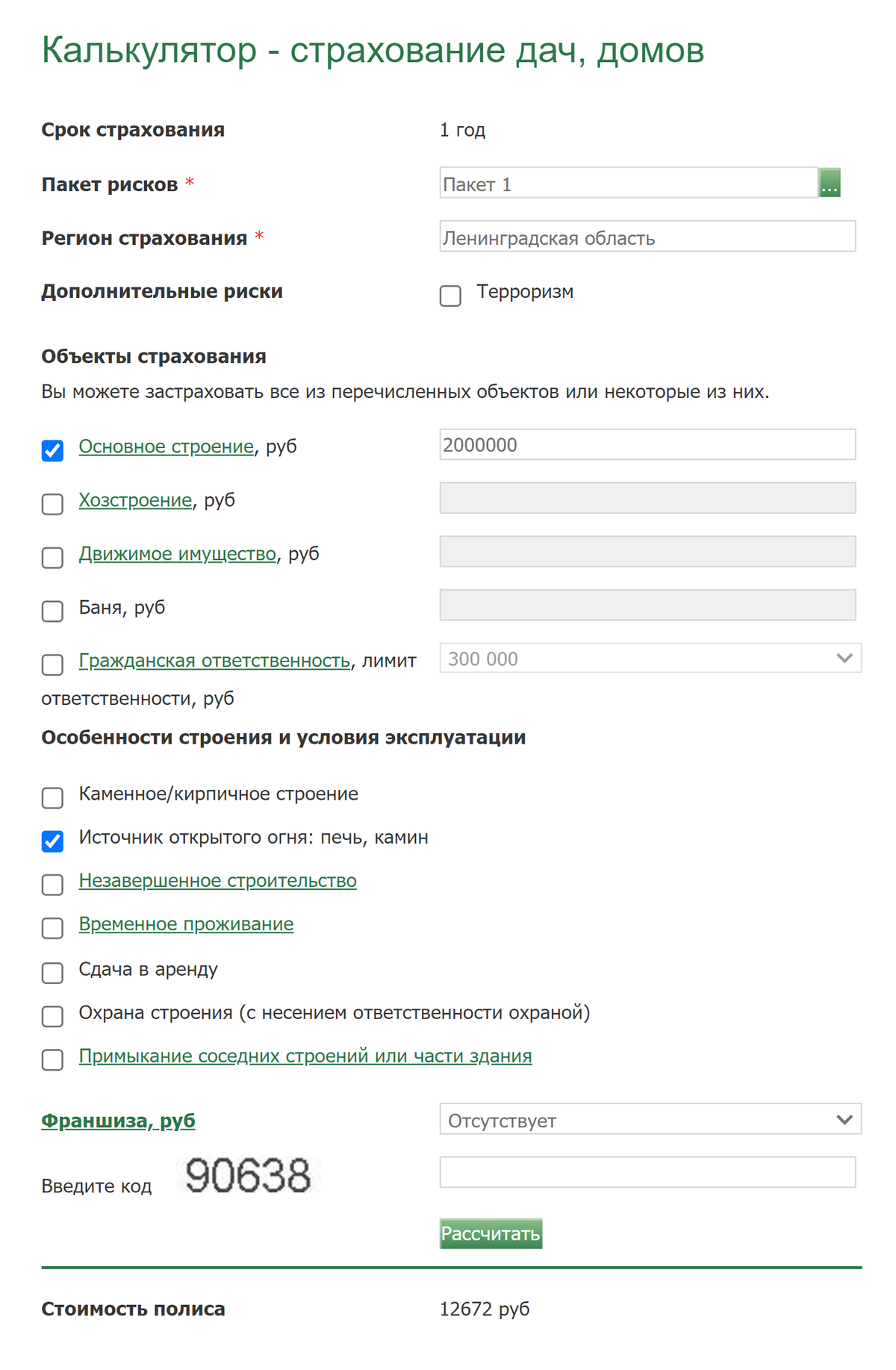The width and height of the screenshot is (896, 1370).
Task: Click the captcha code input field
Action: point(649,1171)
